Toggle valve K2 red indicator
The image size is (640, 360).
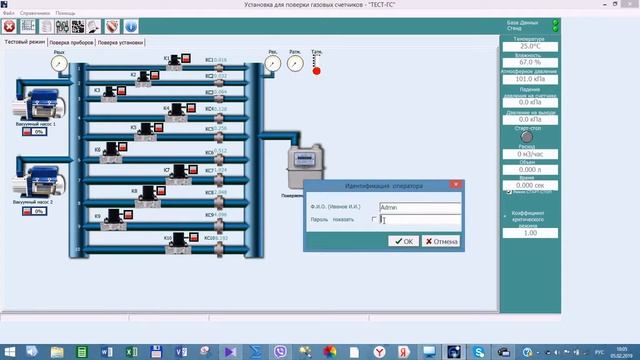(x=154, y=75)
